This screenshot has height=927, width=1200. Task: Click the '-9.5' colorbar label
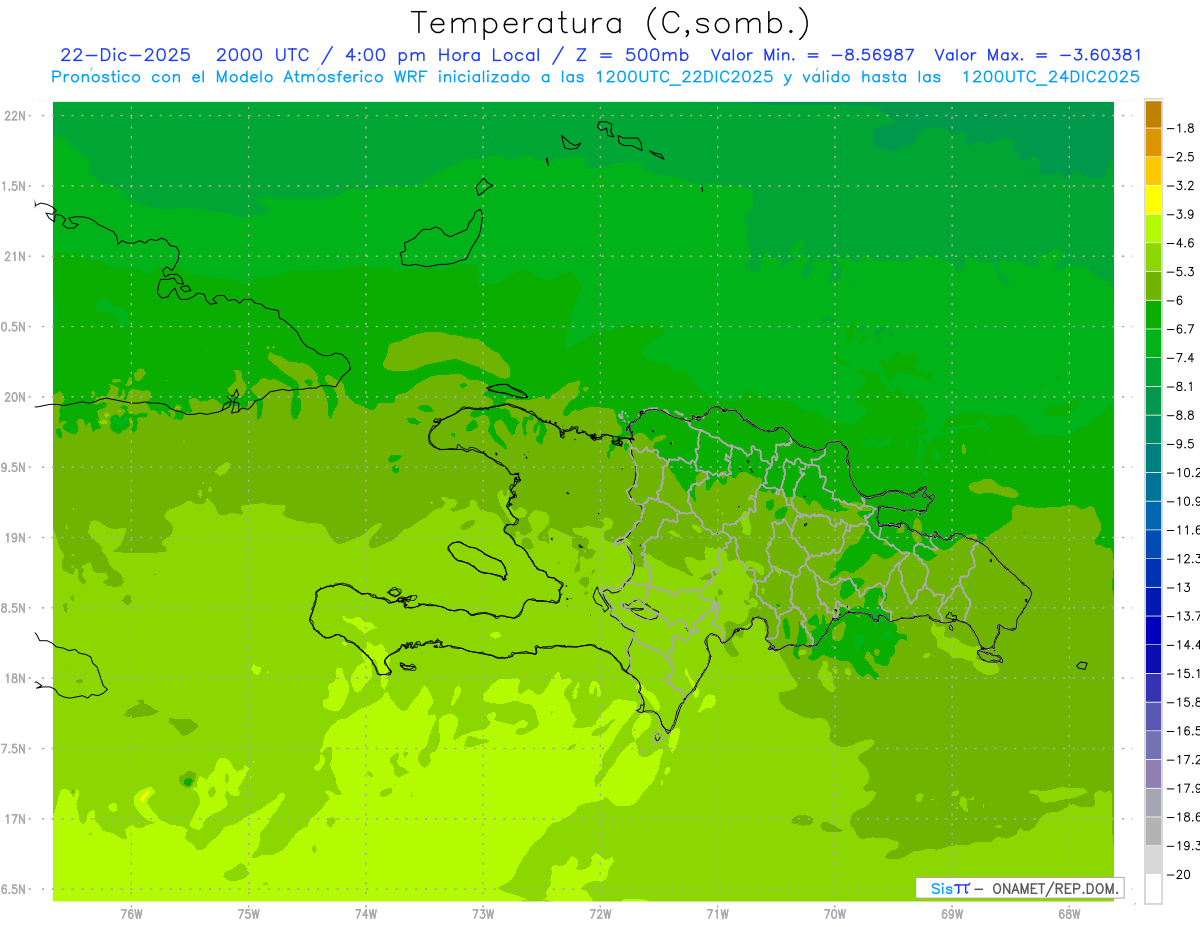[x=1181, y=444]
